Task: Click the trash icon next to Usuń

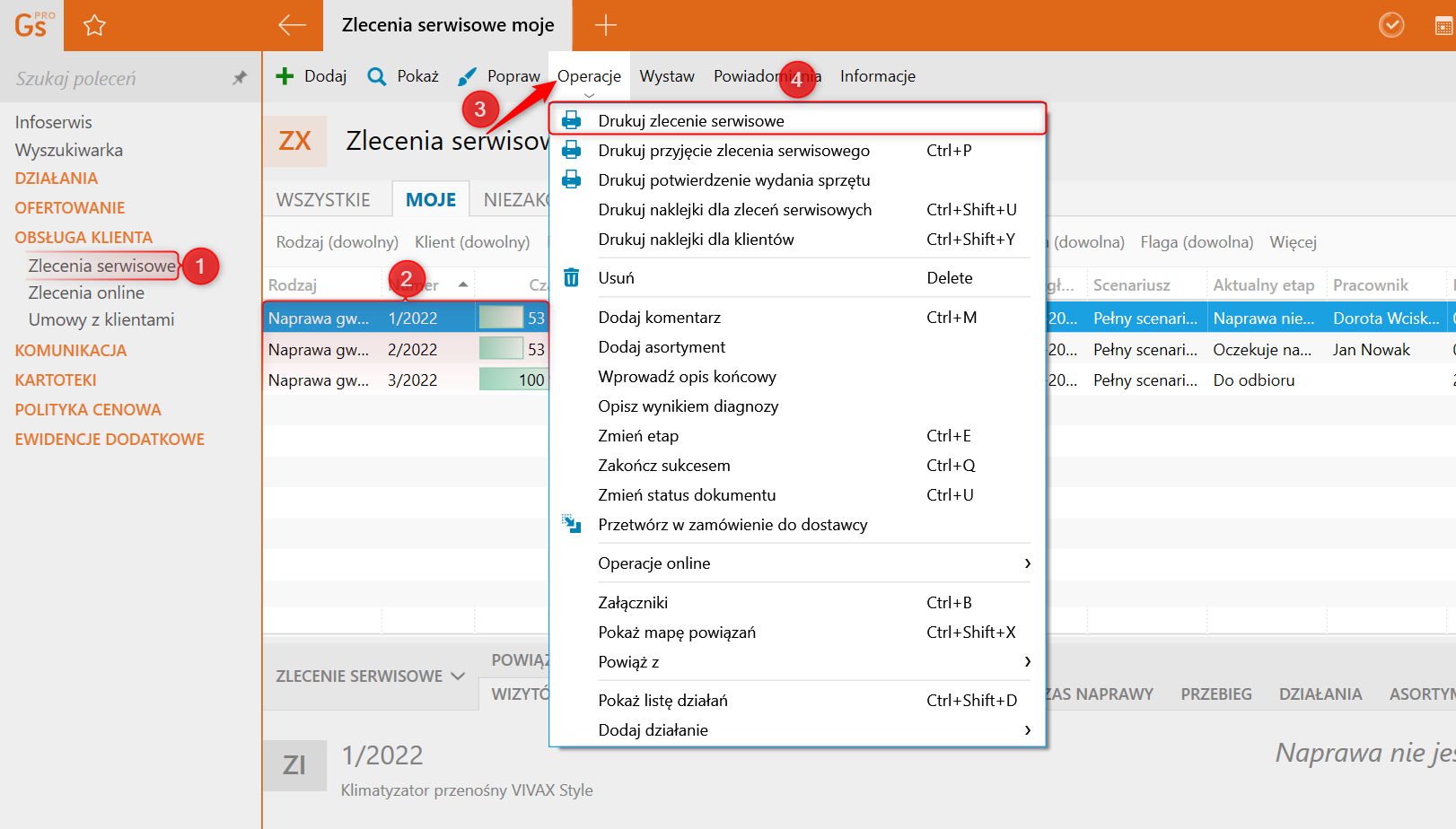Action: (x=571, y=277)
